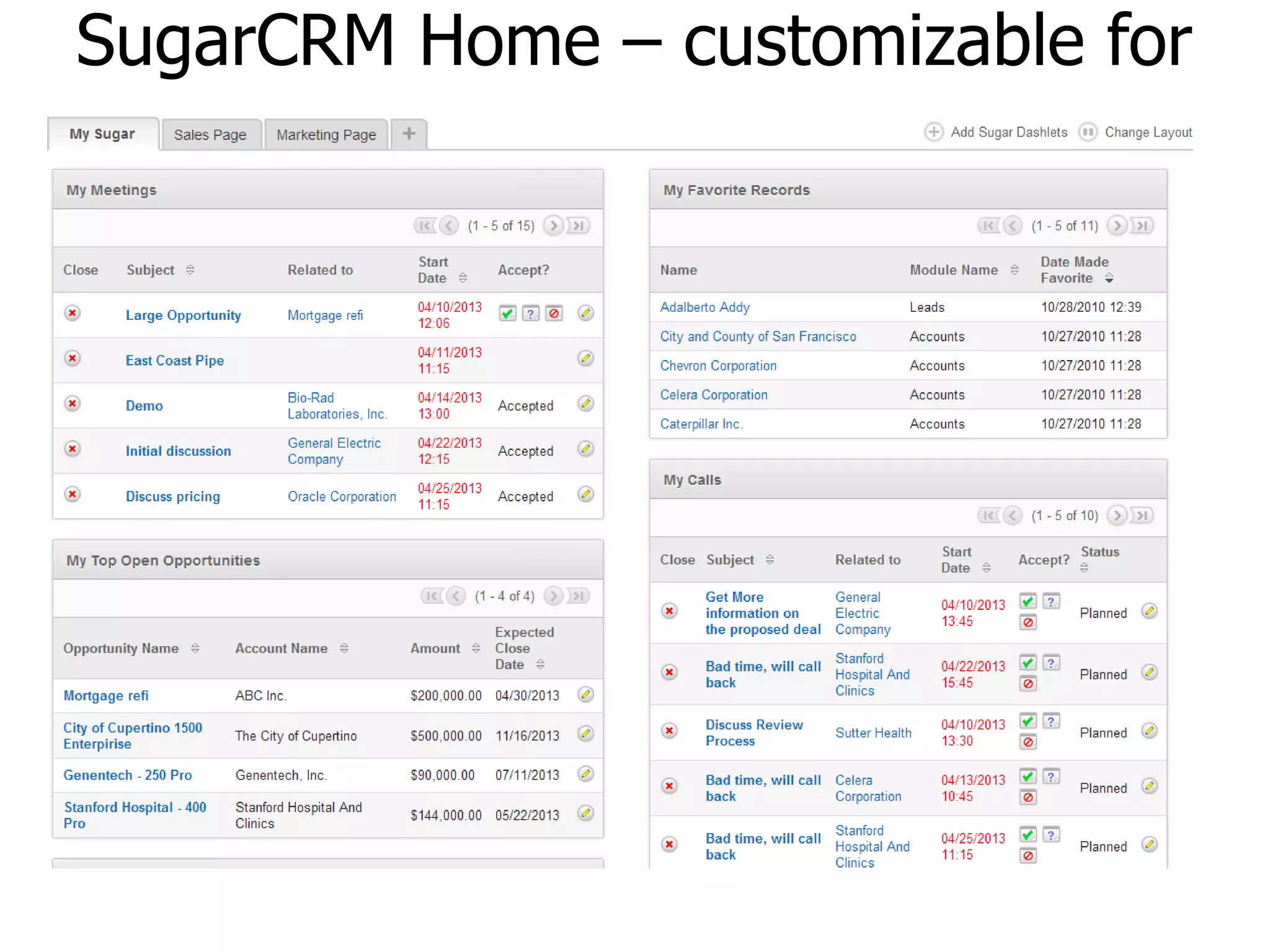Edit the Celera Corporation call

(x=1150, y=786)
